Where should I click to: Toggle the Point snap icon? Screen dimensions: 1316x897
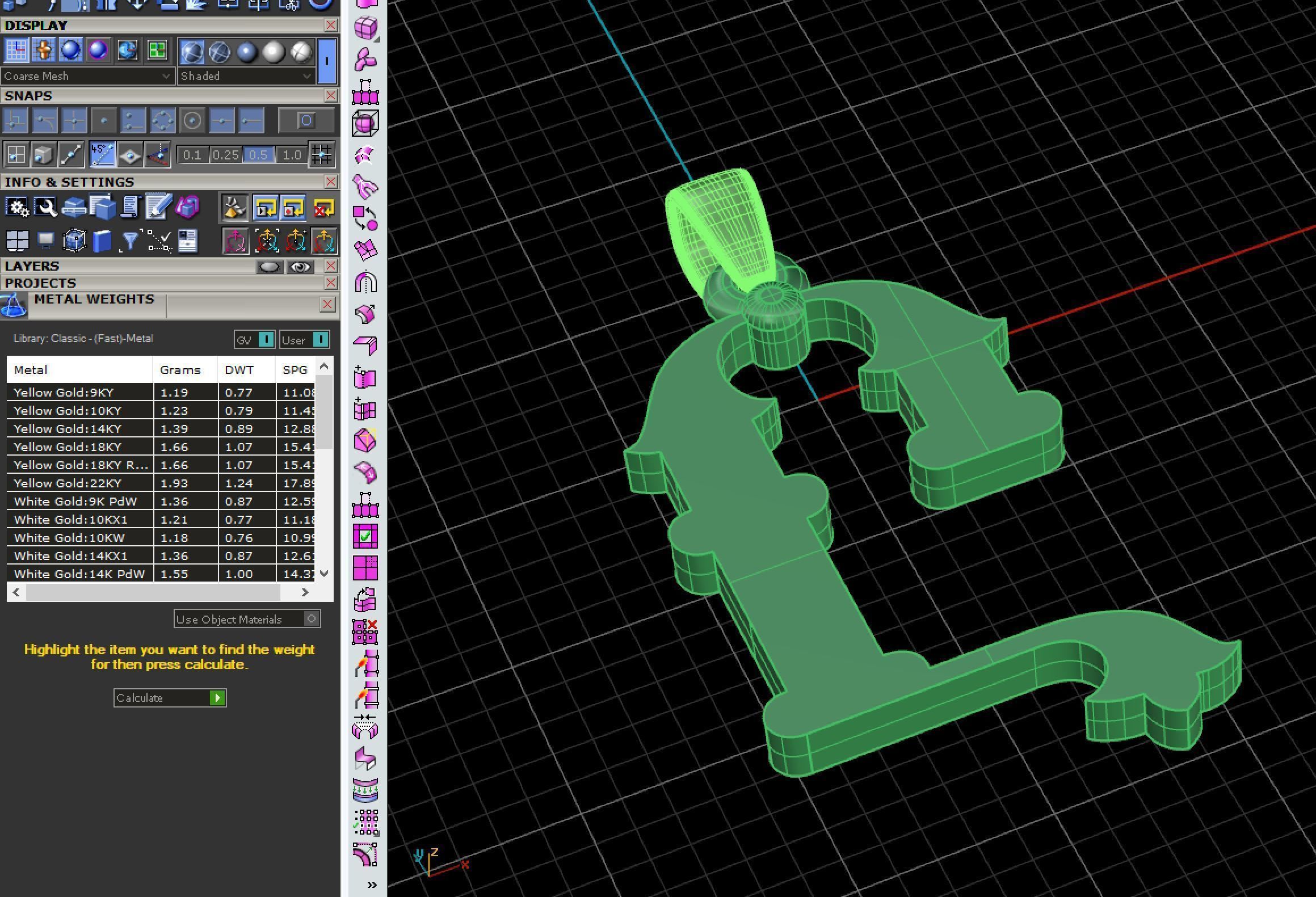tap(104, 121)
